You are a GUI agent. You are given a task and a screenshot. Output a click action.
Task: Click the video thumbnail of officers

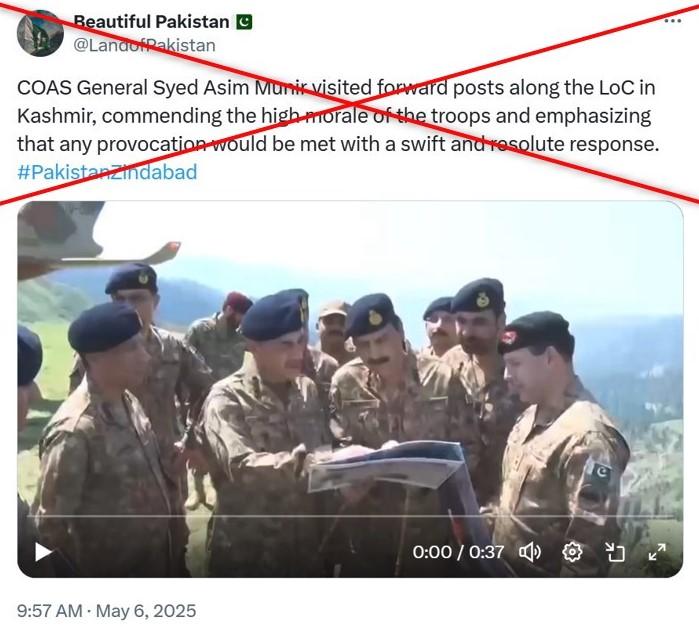coord(350,389)
